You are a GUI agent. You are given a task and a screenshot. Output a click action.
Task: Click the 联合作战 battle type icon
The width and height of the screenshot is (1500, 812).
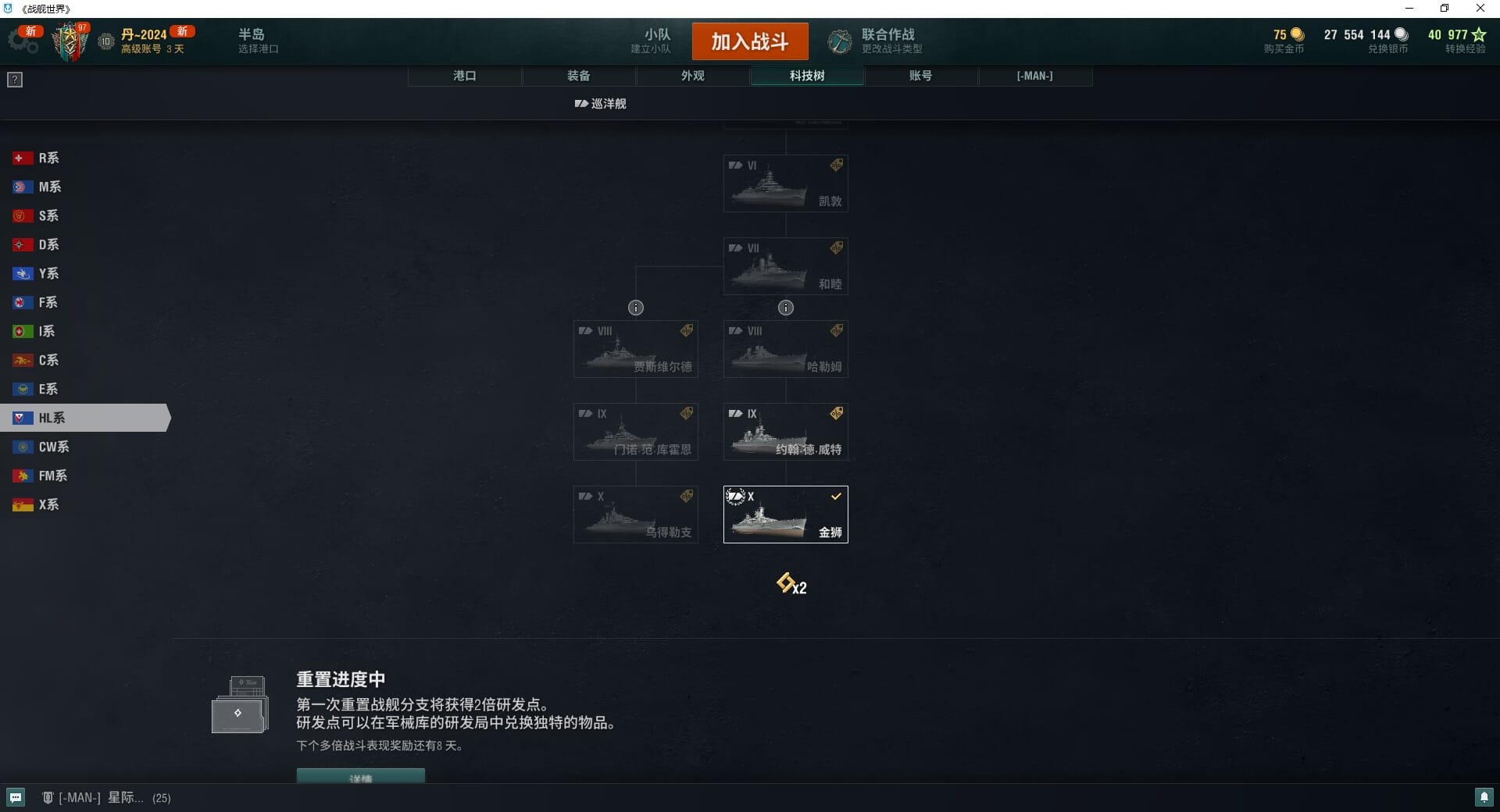pyautogui.click(x=840, y=41)
